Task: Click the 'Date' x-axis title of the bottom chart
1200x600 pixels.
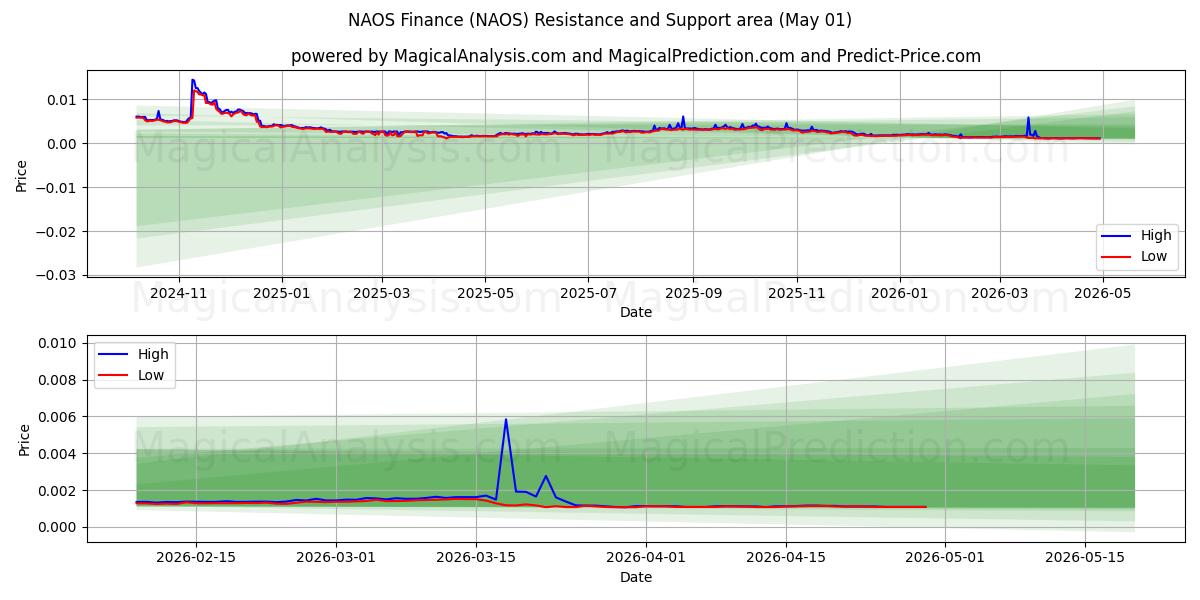Action: [636, 577]
